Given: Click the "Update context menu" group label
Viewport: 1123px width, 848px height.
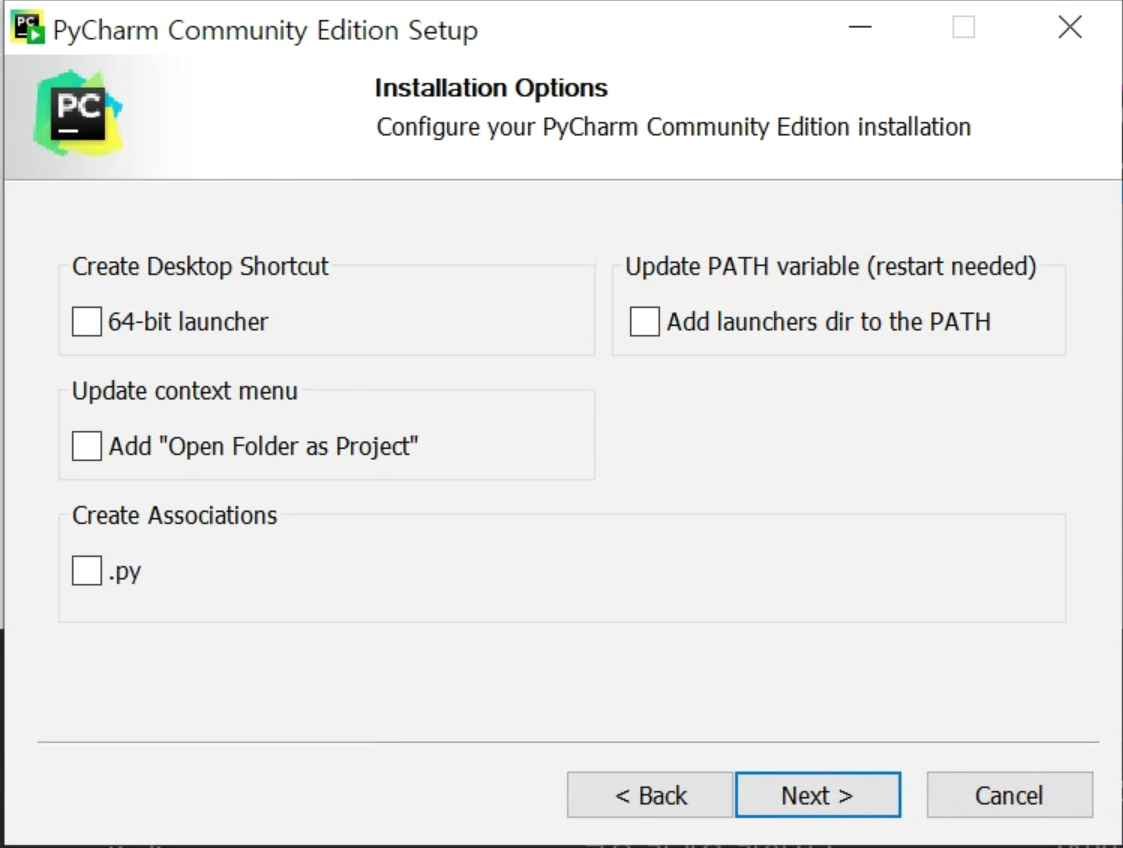Looking at the screenshot, I should [x=185, y=391].
